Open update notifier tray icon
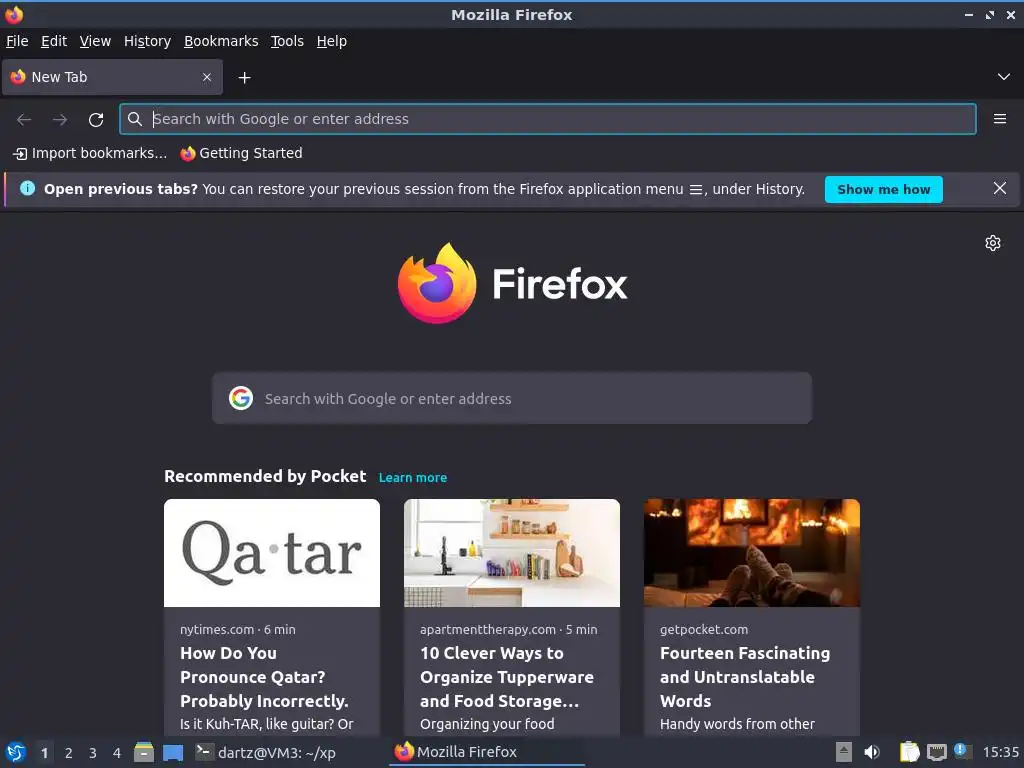The height and width of the screenshot is (768, 1024). [963, 752]
